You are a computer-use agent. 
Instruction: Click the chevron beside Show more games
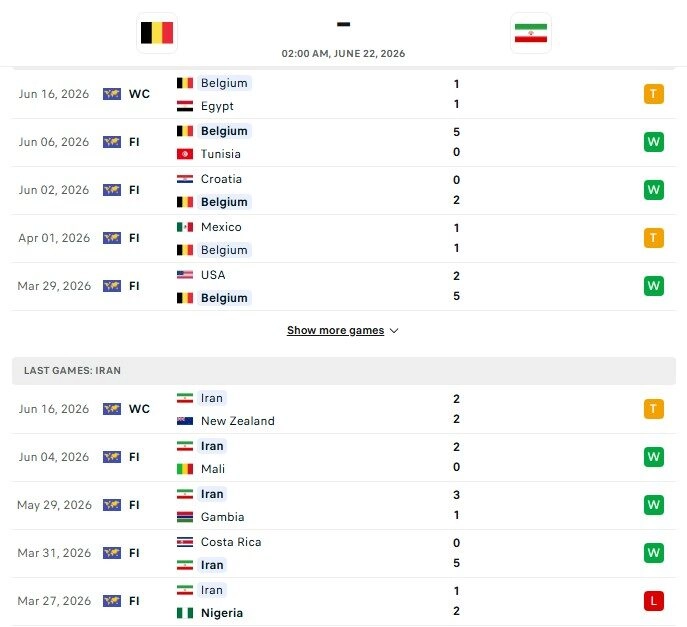click(x=394, y=331)
